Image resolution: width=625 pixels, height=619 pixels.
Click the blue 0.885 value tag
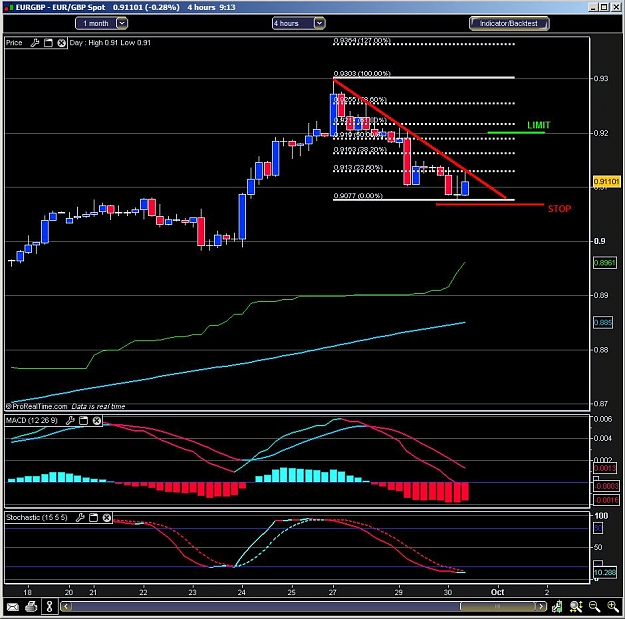point(603,322)
